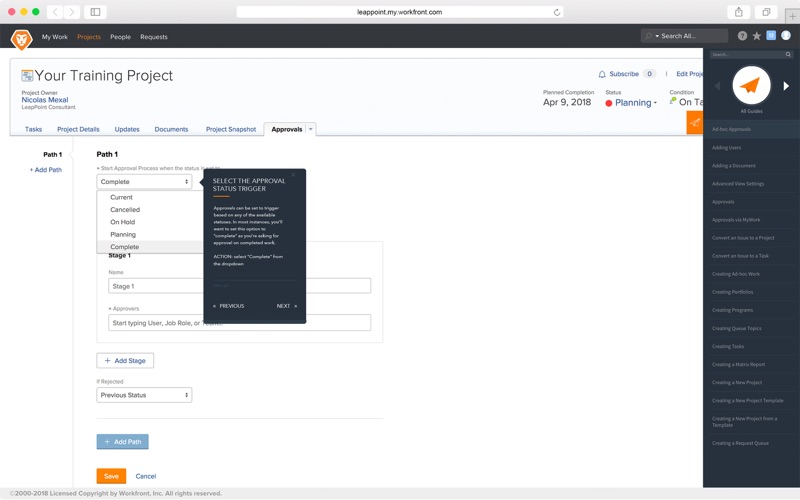Viewport: 800px width, 500px height.
Task: Open My Work in top navigation
Action: click(x=55, y=37)
